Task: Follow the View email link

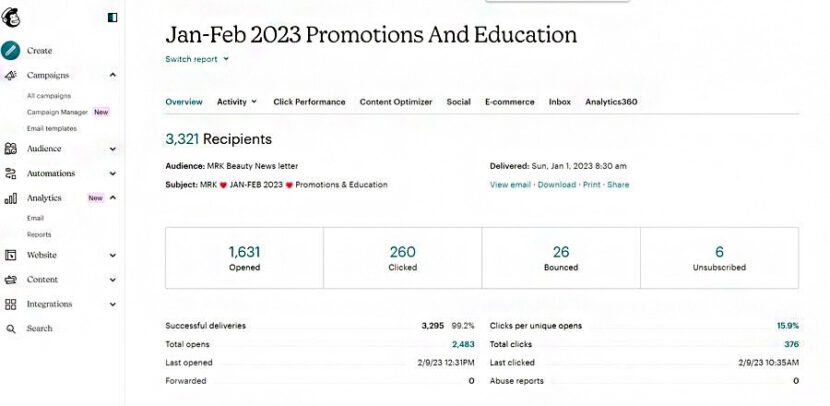Action: (x=510, y=185)
